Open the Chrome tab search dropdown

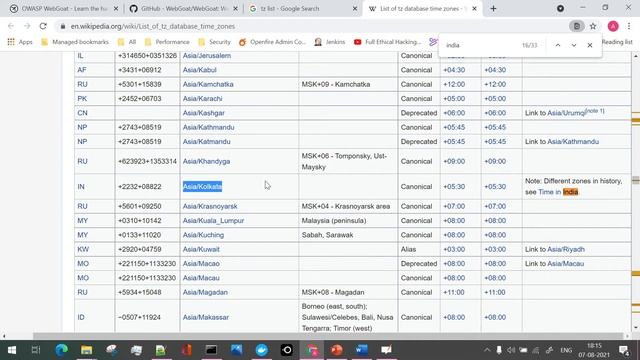[x=560, y=9]
